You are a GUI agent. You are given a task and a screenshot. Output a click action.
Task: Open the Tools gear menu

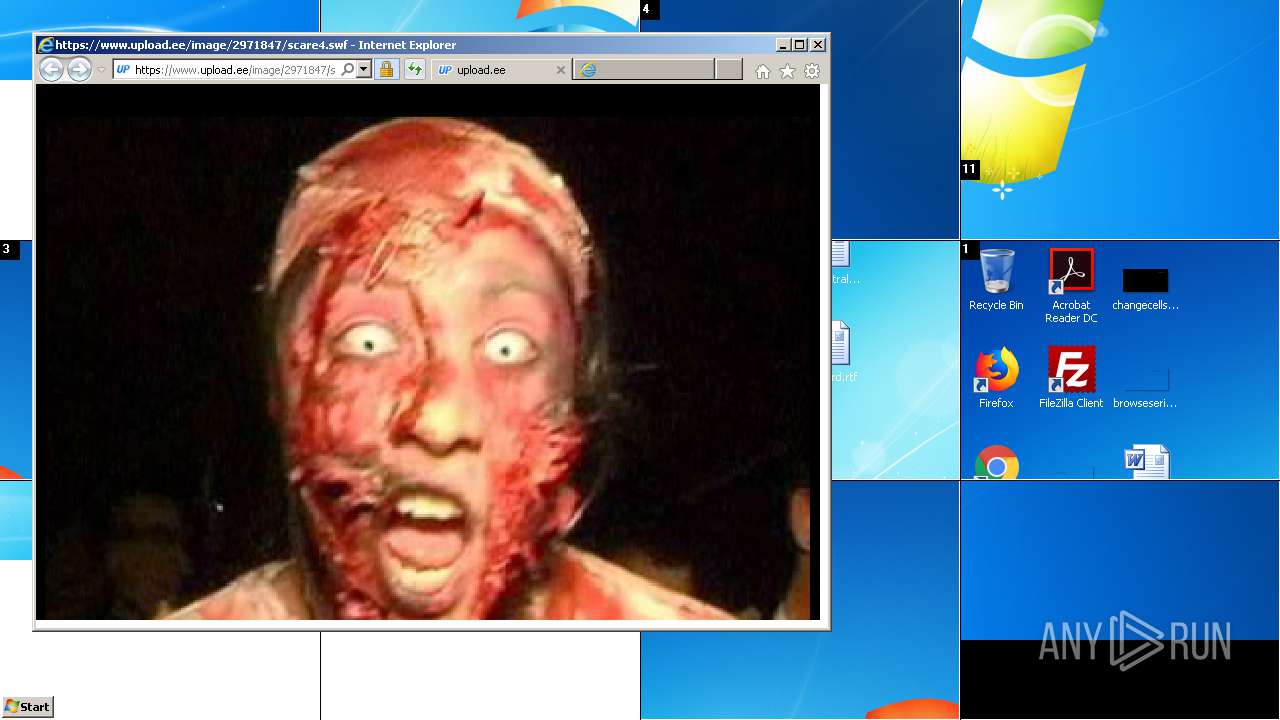[812, 71]
